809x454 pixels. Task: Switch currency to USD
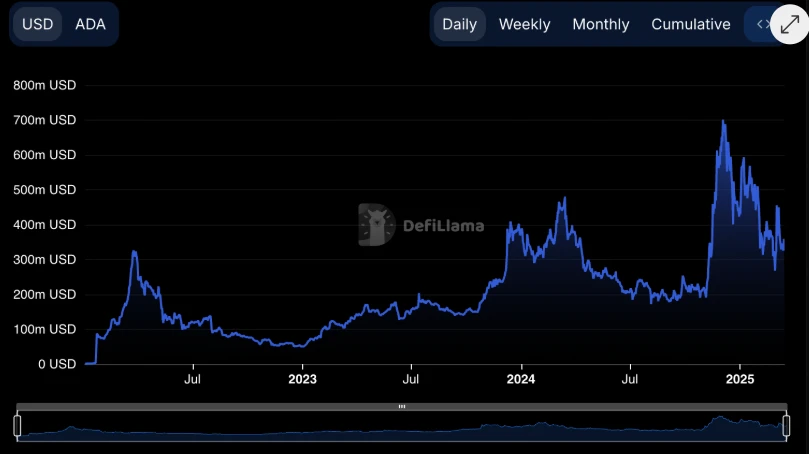coord(38,24)
